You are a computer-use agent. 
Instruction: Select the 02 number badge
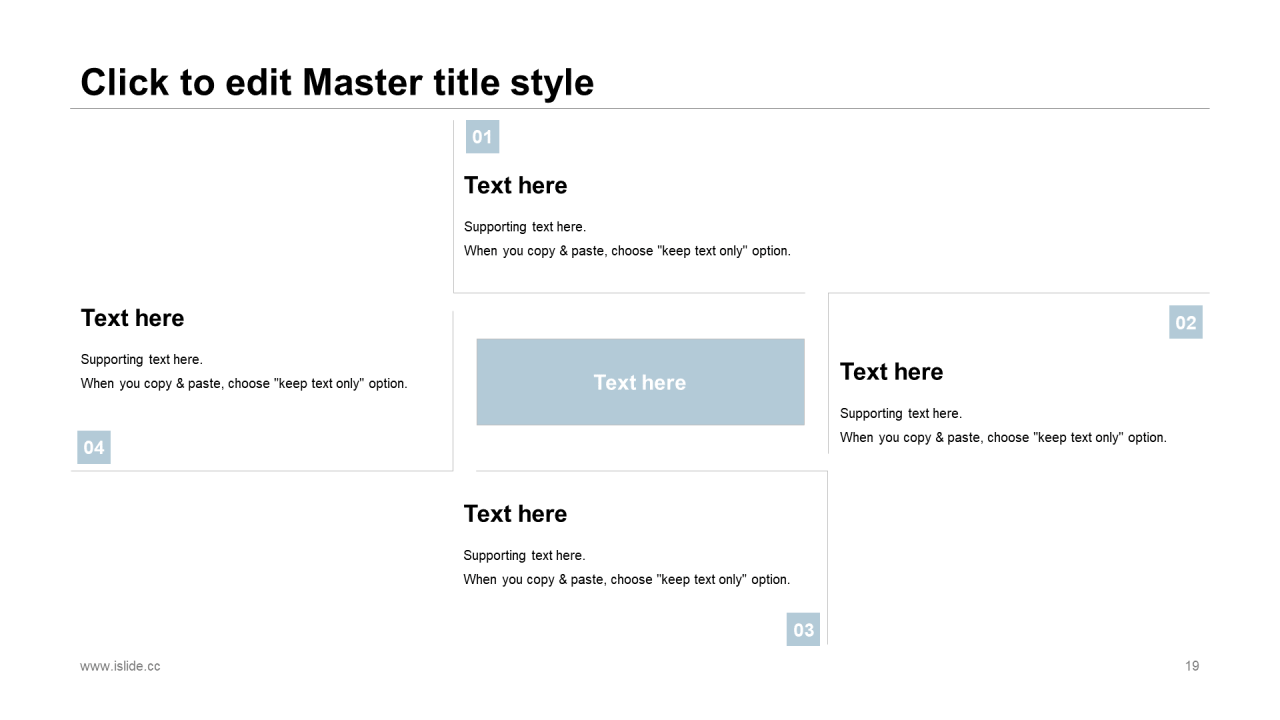point(1185,322)
